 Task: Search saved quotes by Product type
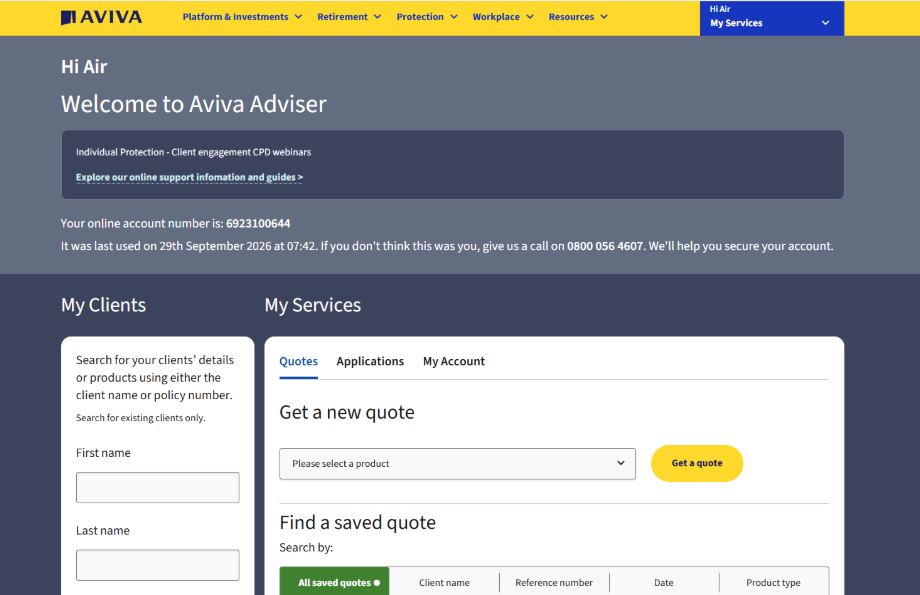point(773,583)
